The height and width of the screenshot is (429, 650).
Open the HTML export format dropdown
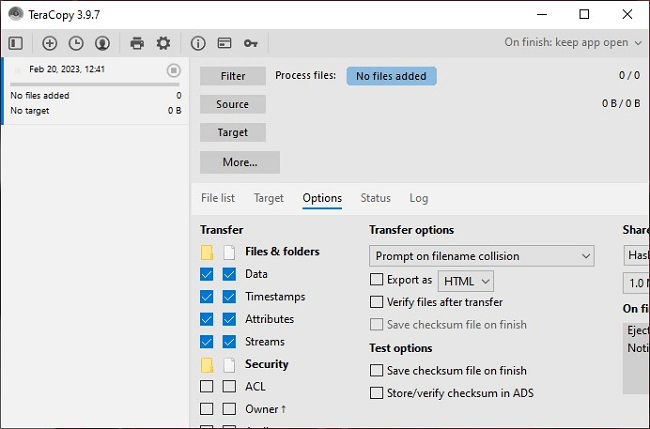(x=466, y=281)
